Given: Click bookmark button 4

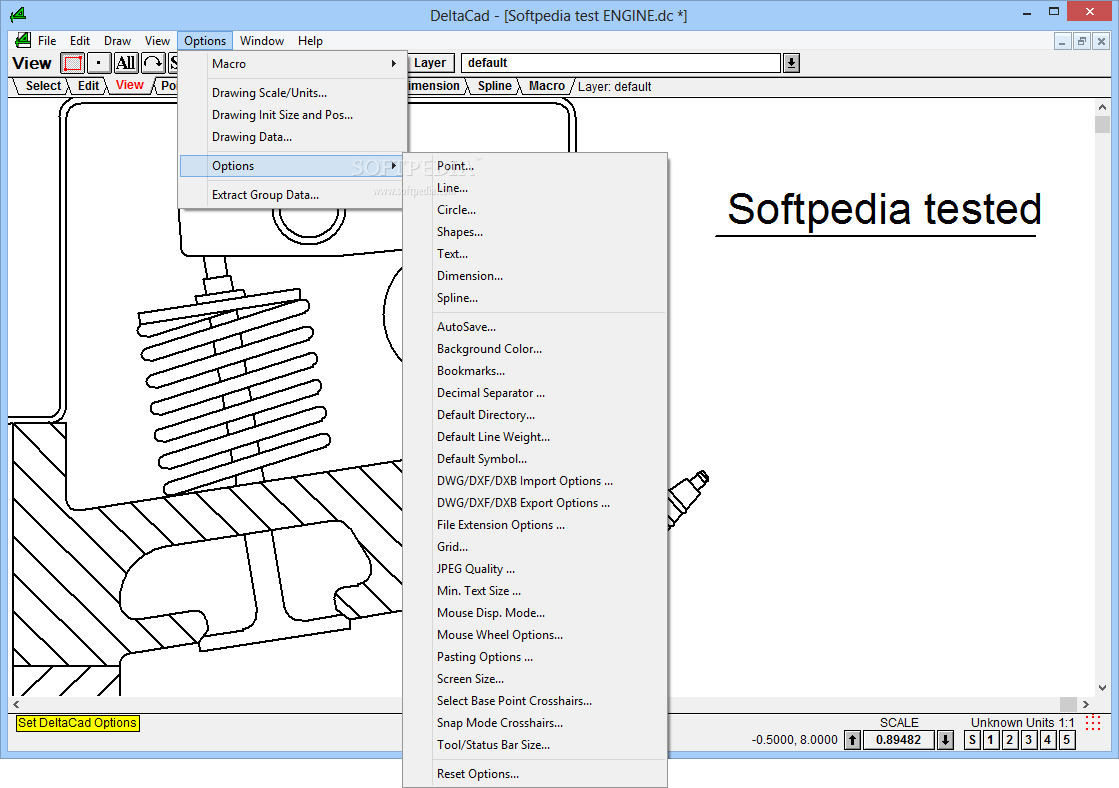Looking at the screenshot, I should pyautogui.click(x=1048, y=740).
